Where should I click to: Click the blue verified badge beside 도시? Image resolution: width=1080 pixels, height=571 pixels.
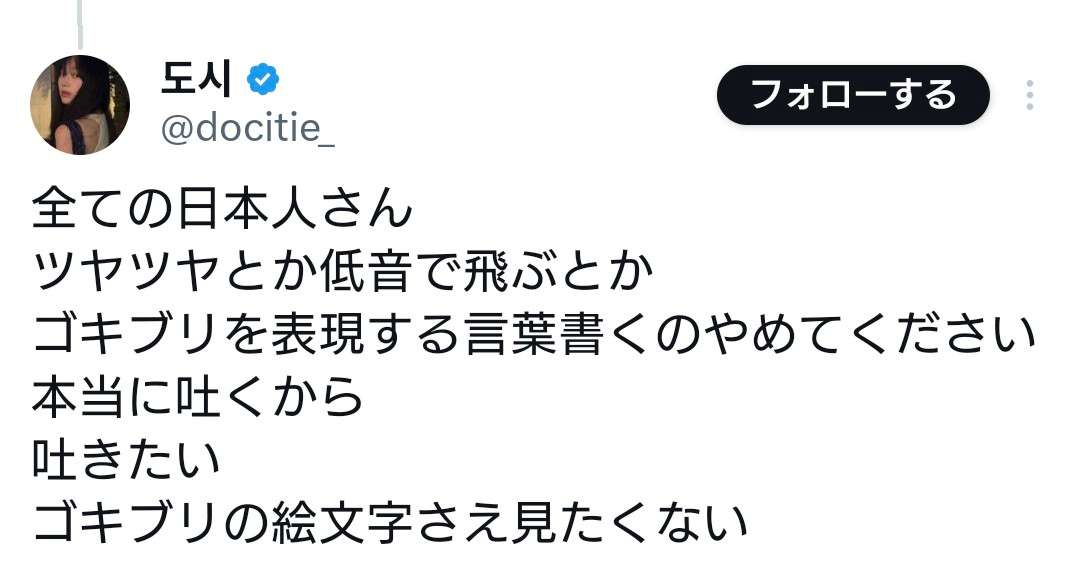click(263, 81)
